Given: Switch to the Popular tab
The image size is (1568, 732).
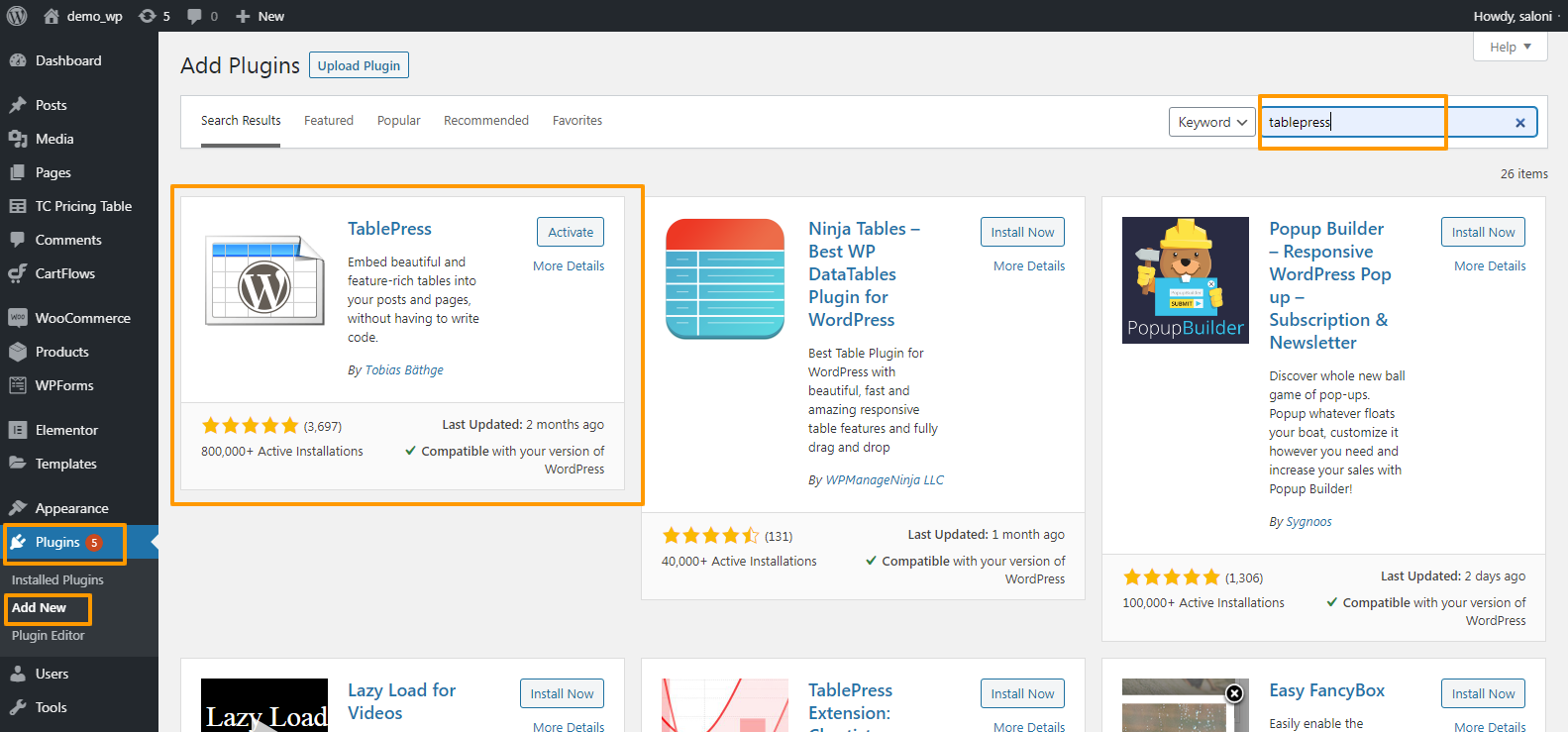Looking at the screenshot, I should click(x=399, y=121).
